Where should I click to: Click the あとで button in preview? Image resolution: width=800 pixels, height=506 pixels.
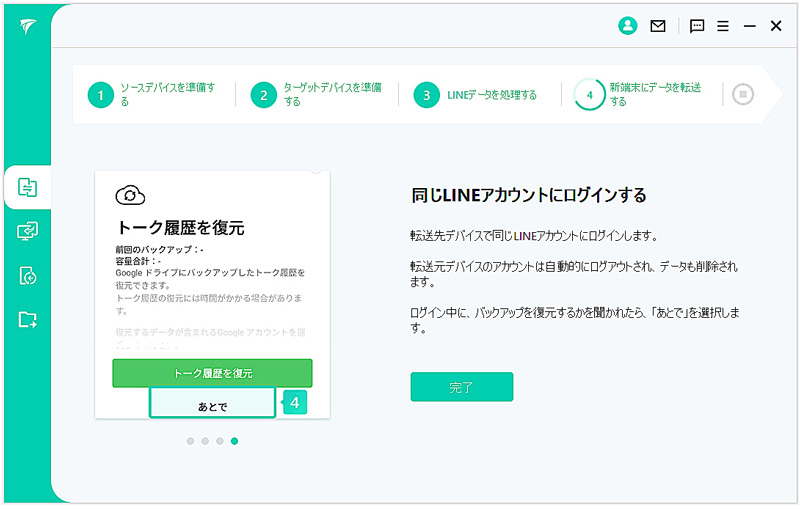pyautogui.click(x=212, y=403)
